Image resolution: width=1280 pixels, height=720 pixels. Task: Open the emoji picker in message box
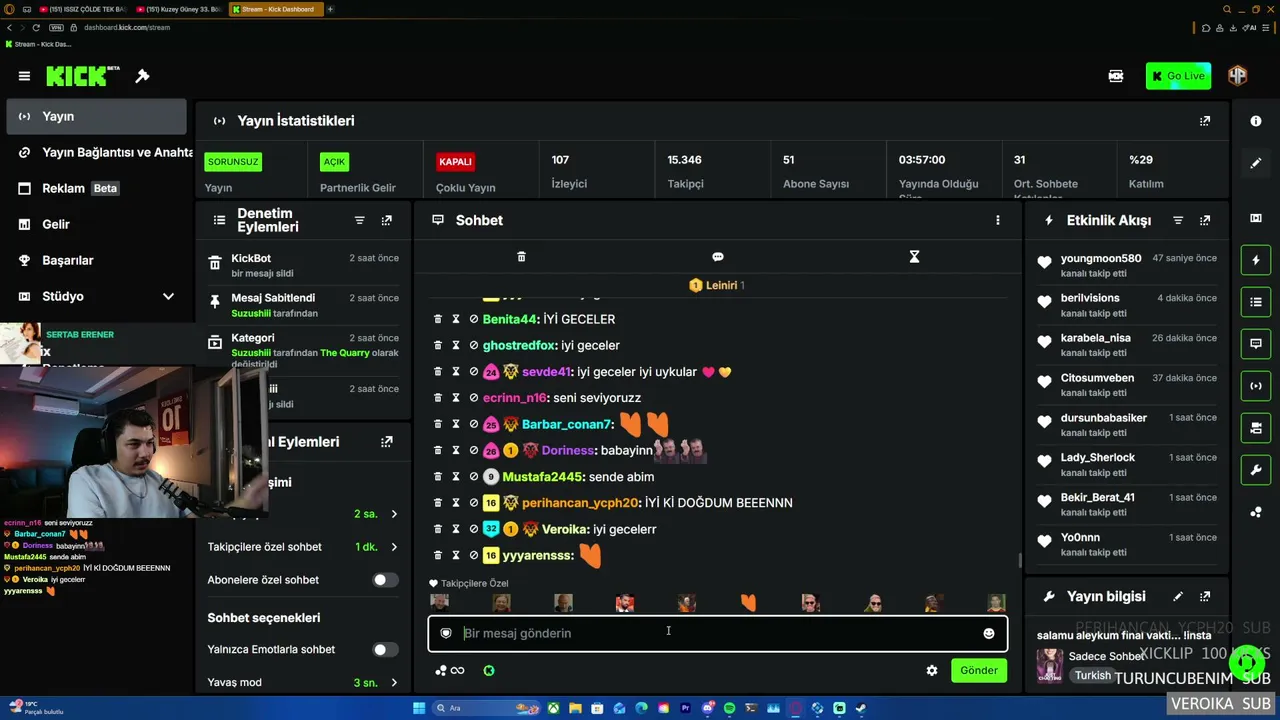[989, 633]
